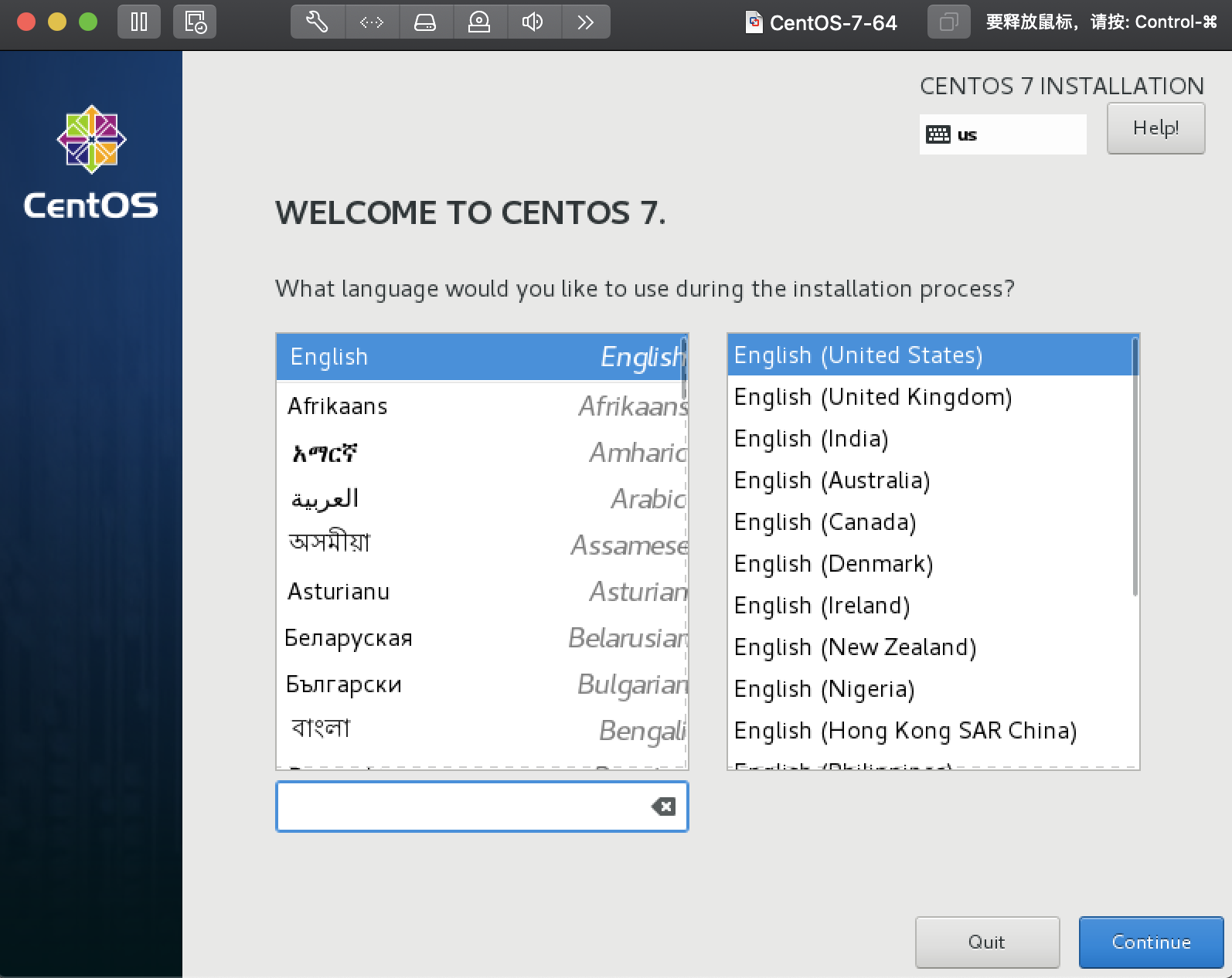Click the language list scrollbar
1232x978 pixels.
[x=683, y=367]
